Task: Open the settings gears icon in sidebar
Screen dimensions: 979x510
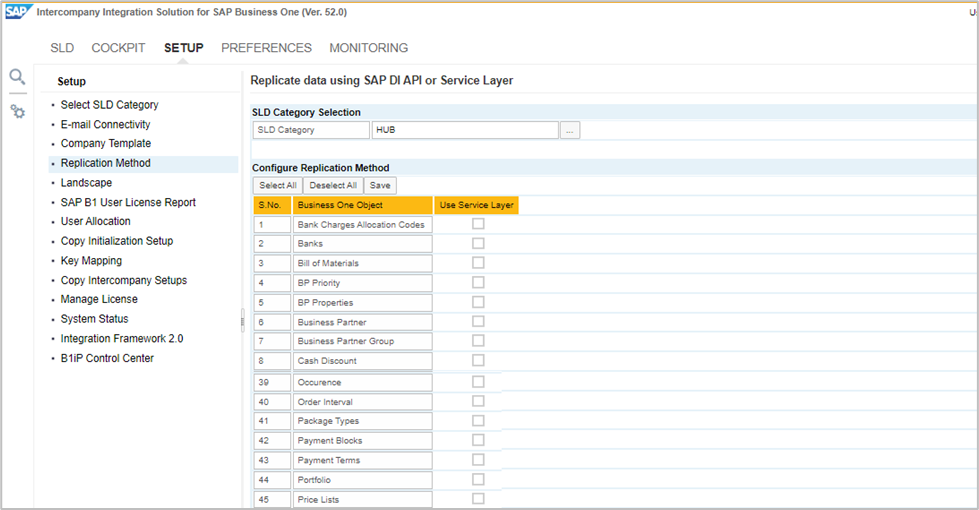Action: click(18, 111)
